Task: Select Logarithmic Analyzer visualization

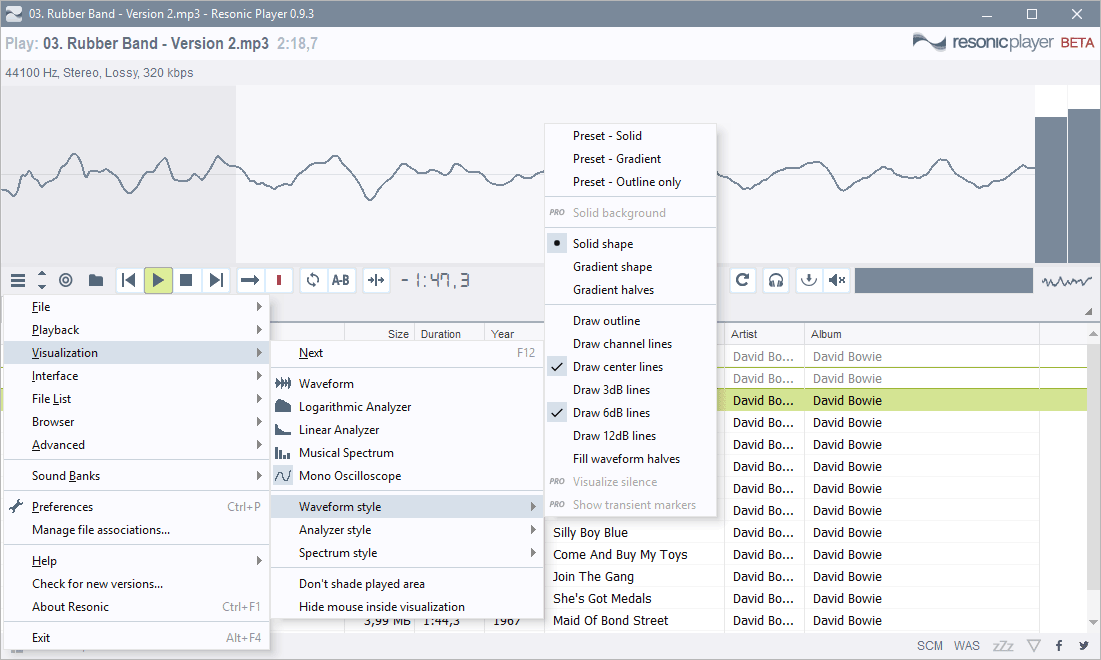Action: click(x=407, y=407)
